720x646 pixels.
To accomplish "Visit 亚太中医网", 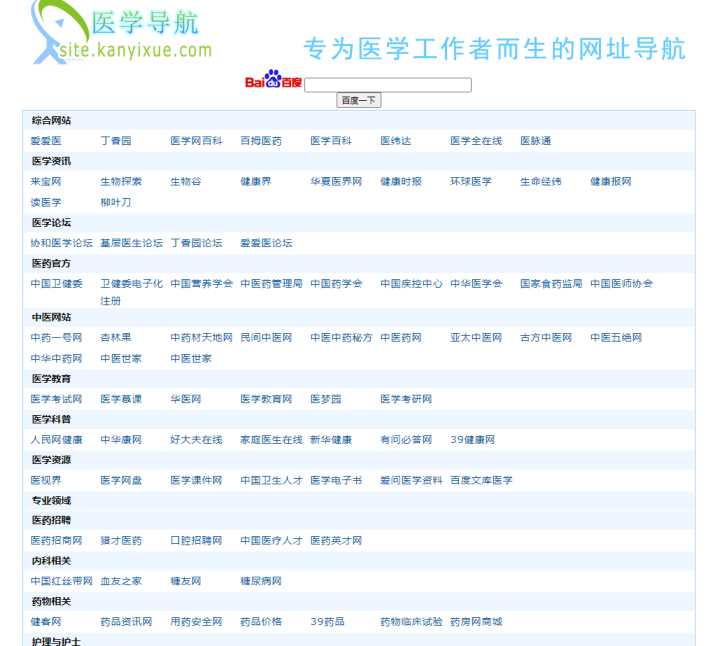I will point(476,338).
